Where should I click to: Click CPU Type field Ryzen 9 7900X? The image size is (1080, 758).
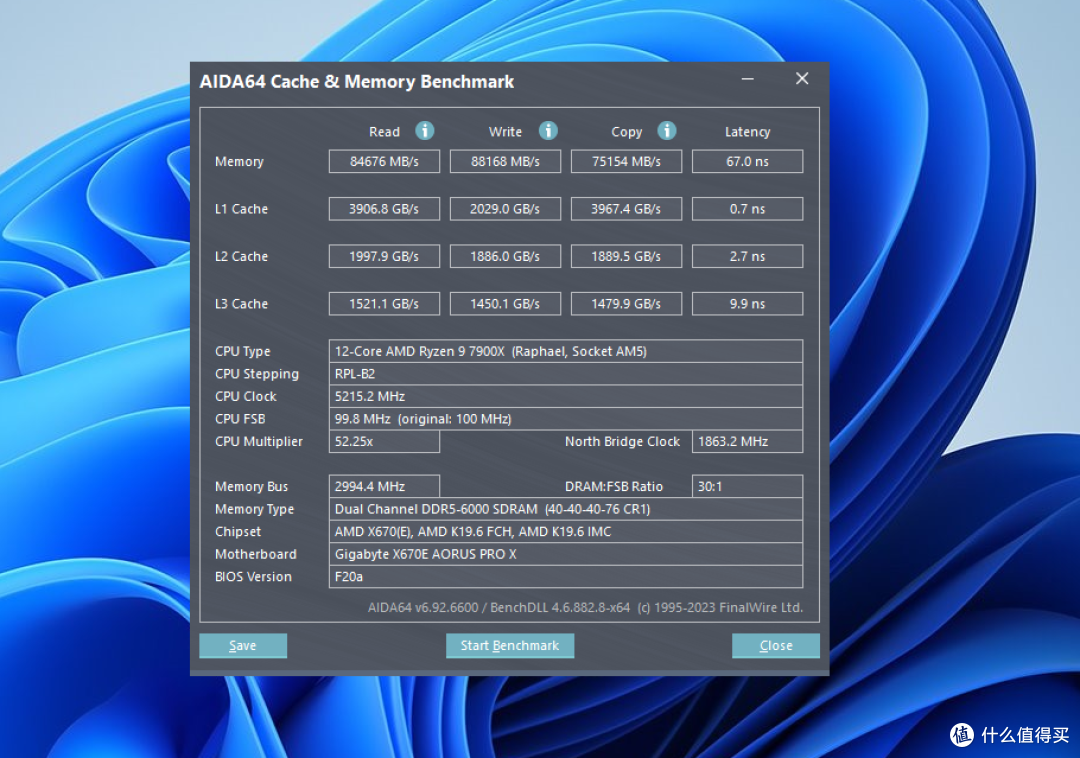(565, 351)
